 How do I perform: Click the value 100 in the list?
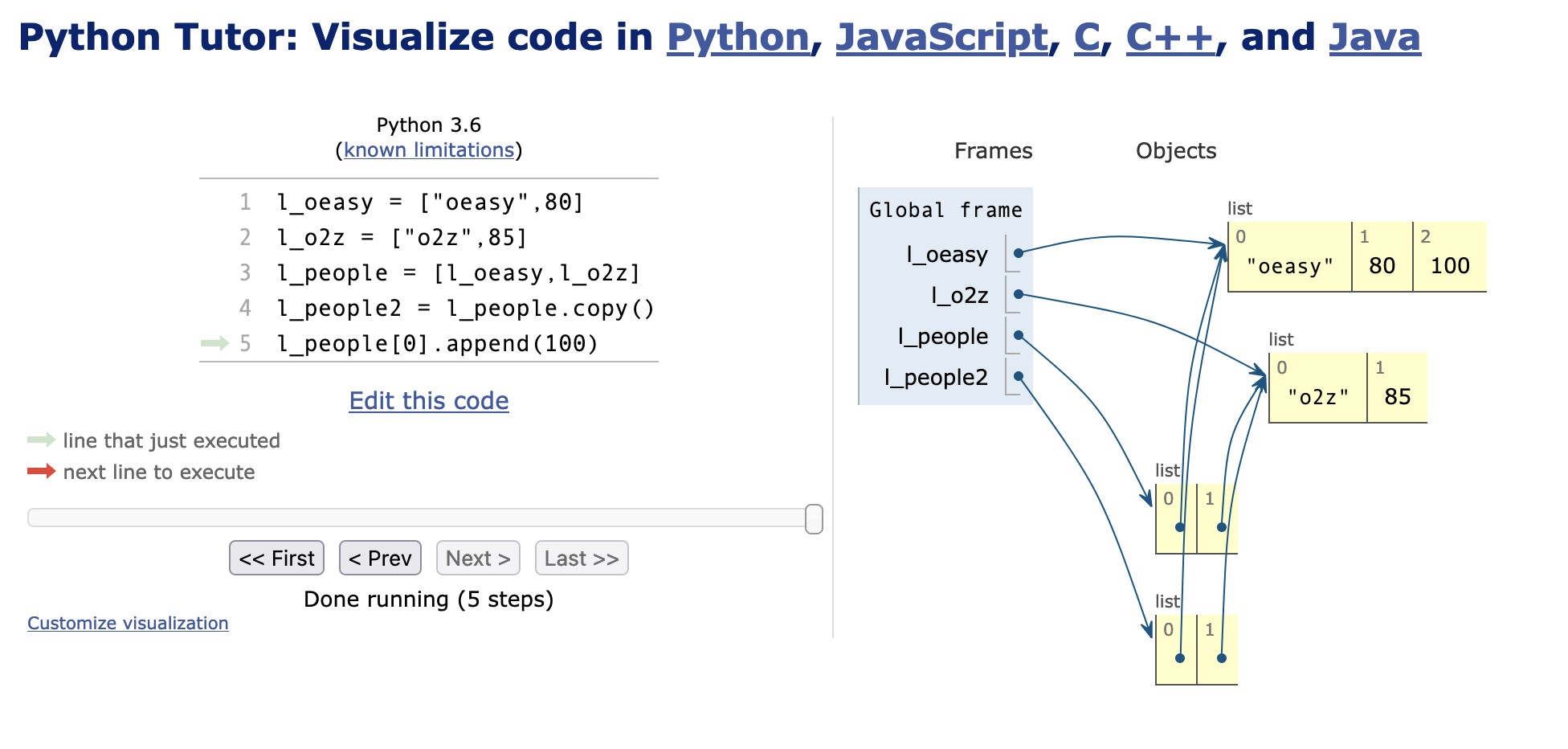1450,265
